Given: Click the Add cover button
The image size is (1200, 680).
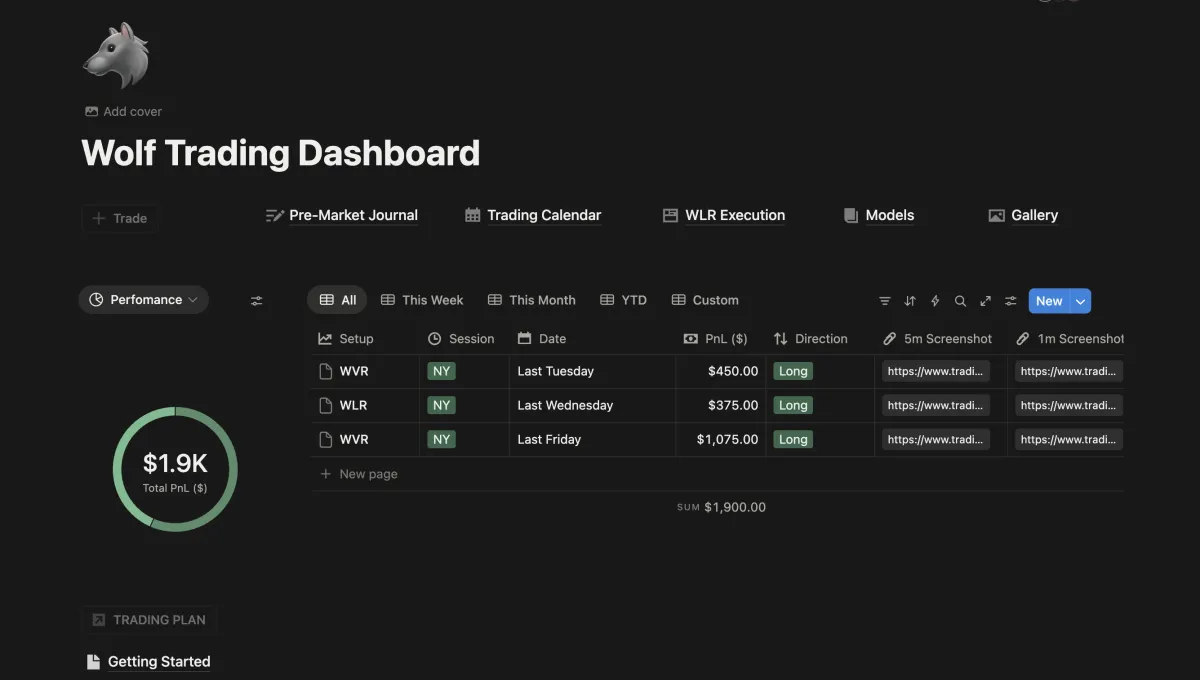Looking at the screenshot, I should coord(123,111).
